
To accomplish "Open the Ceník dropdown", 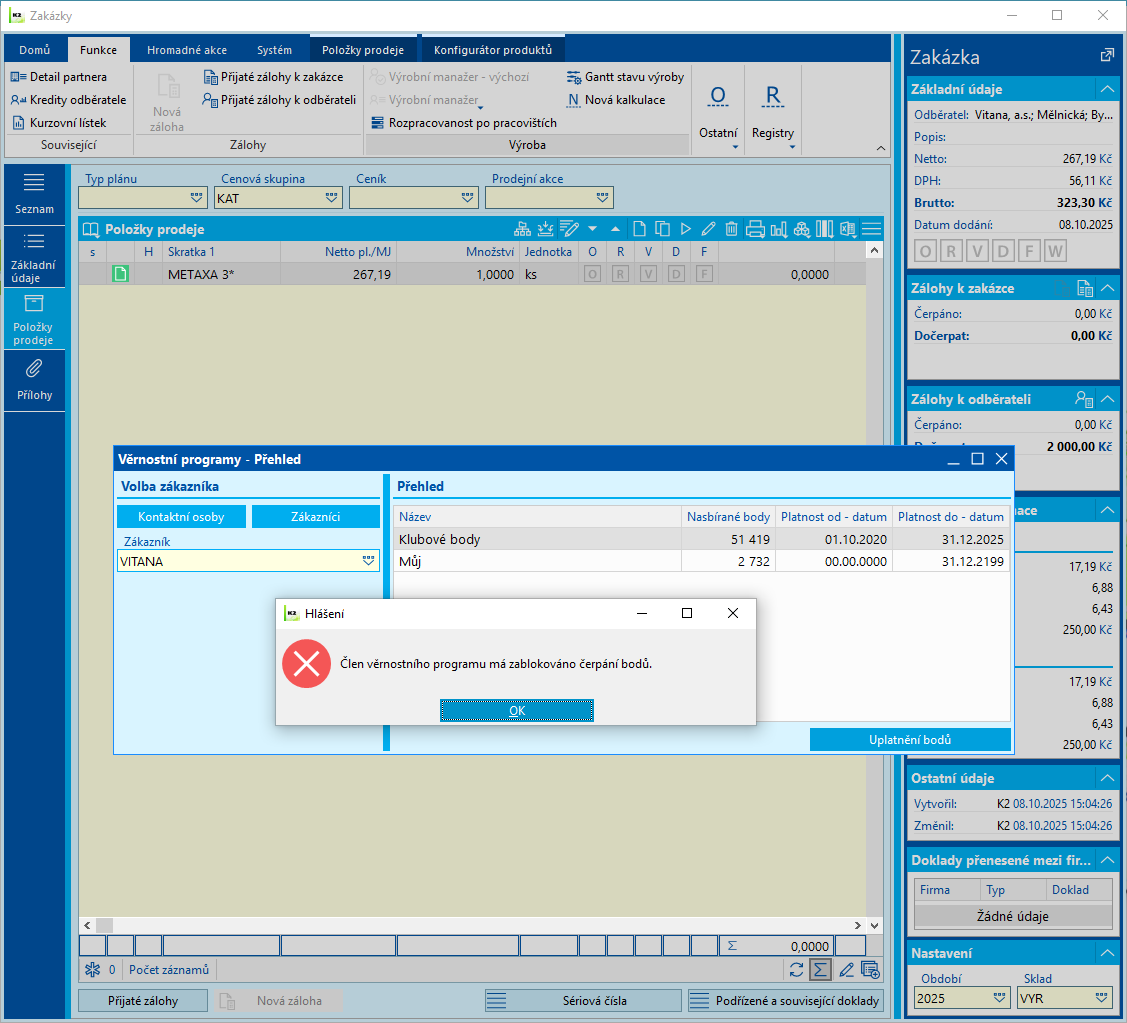I will (467, 198).
